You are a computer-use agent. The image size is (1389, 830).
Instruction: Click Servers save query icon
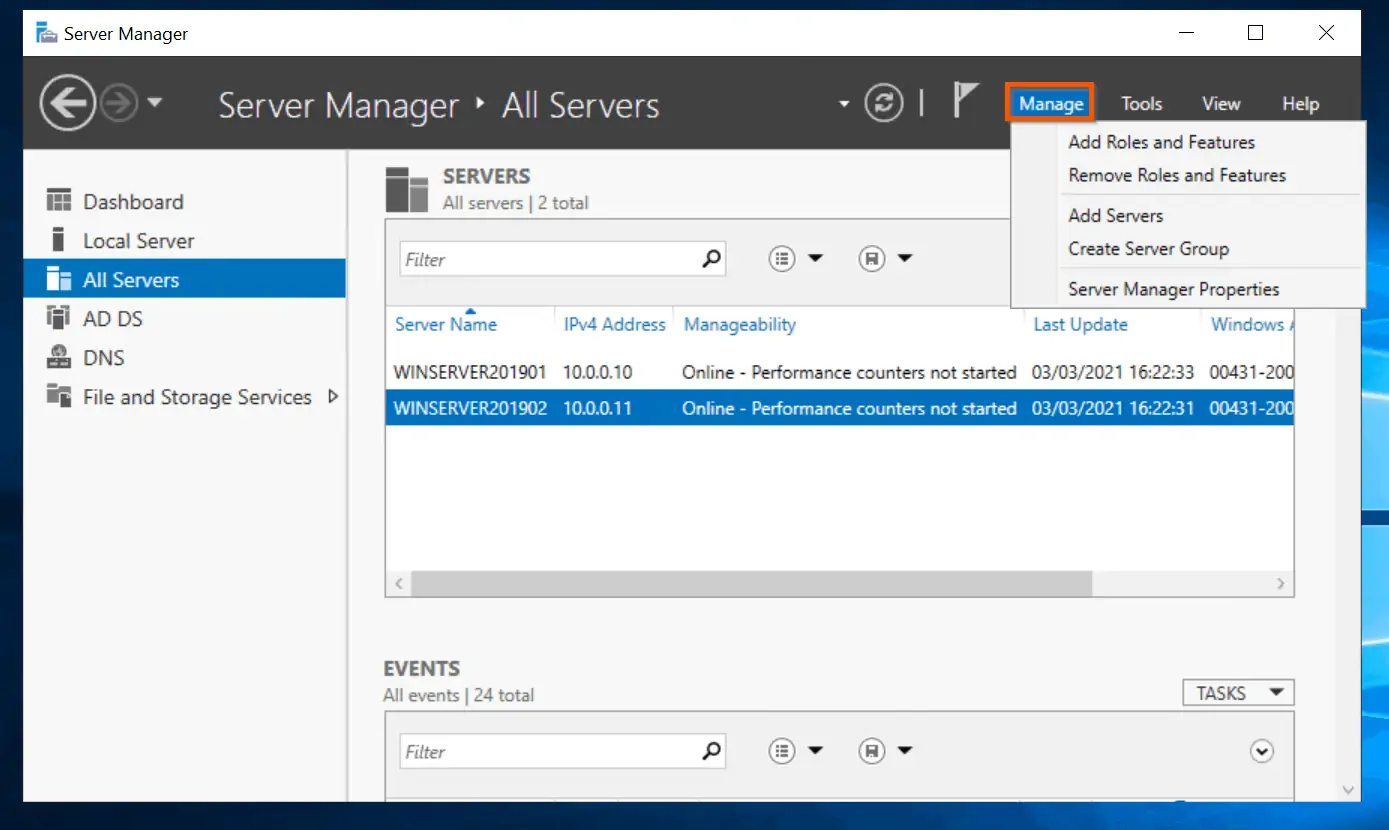pyautogui.click(x=872, y=258)
